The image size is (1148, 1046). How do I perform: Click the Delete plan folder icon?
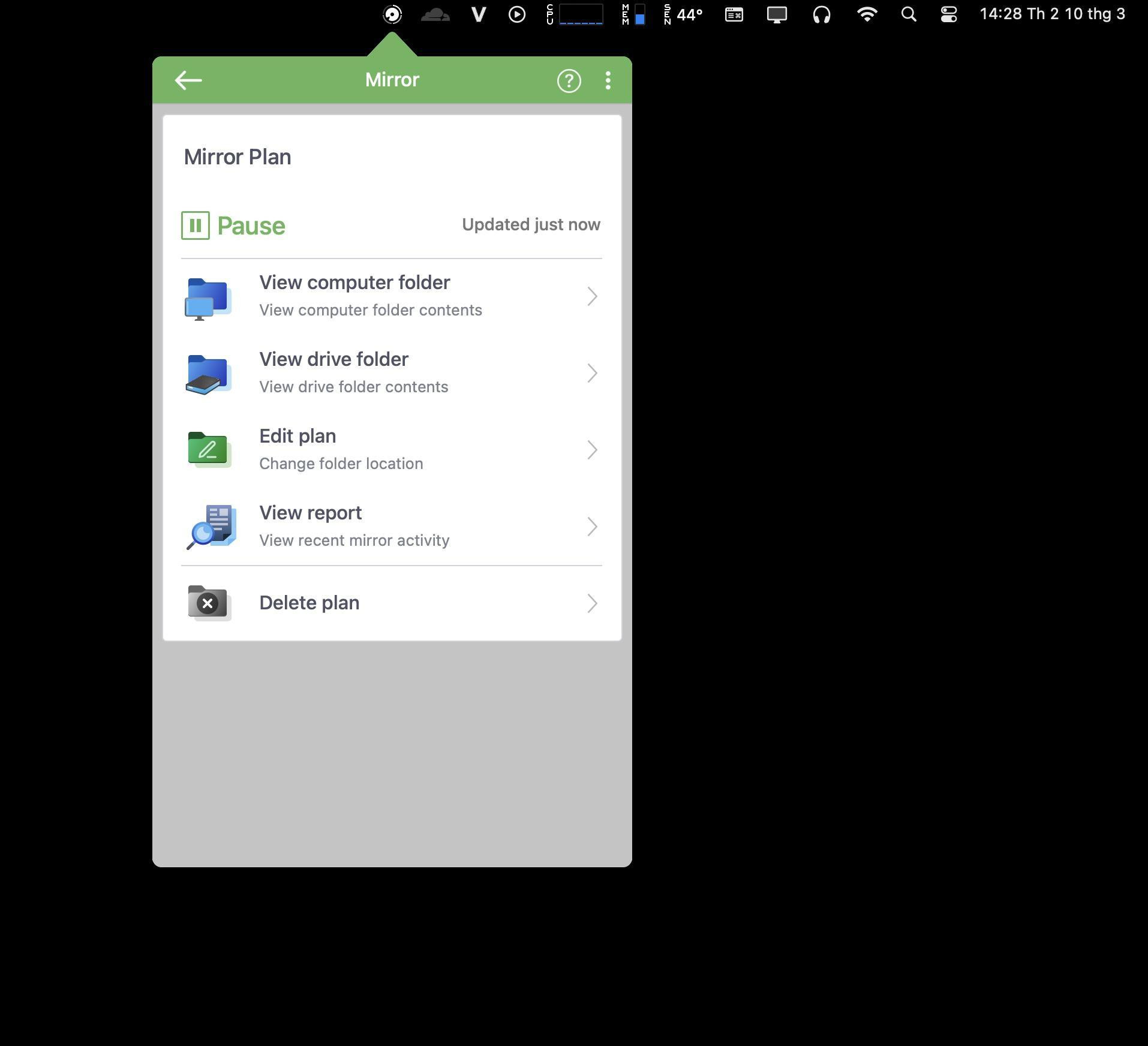pos(209,603)
